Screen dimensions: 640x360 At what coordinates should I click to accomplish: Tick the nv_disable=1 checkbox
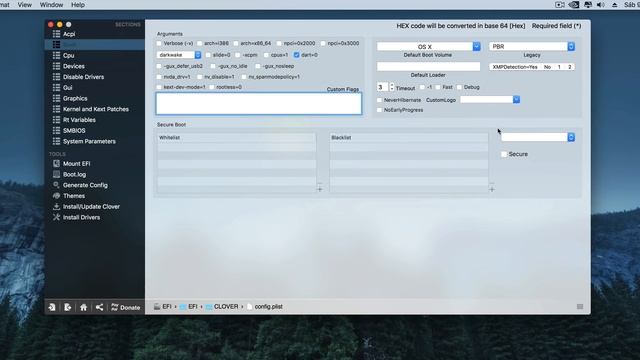coord(200,77)
